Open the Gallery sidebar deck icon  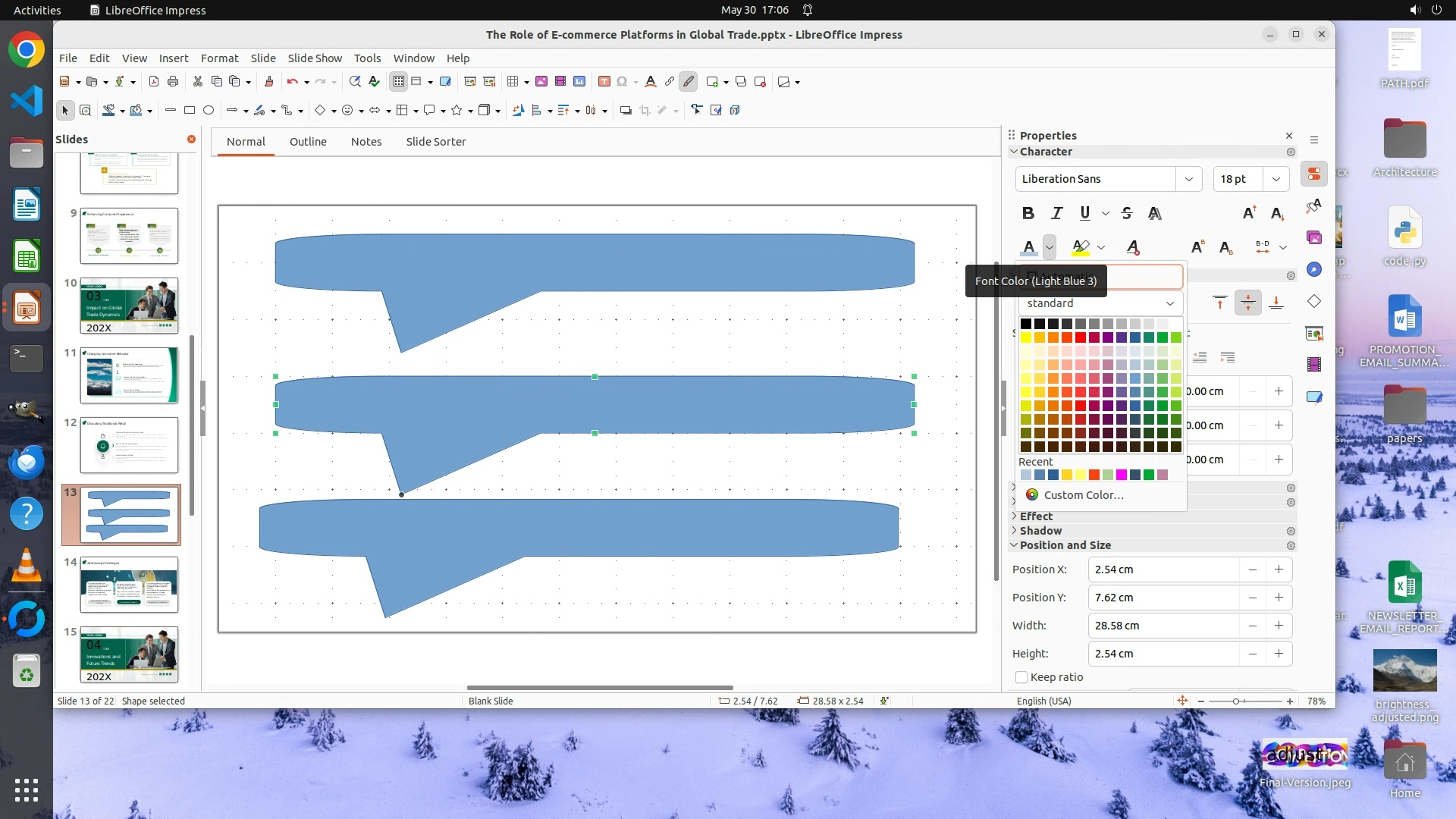pos(1314,237)
